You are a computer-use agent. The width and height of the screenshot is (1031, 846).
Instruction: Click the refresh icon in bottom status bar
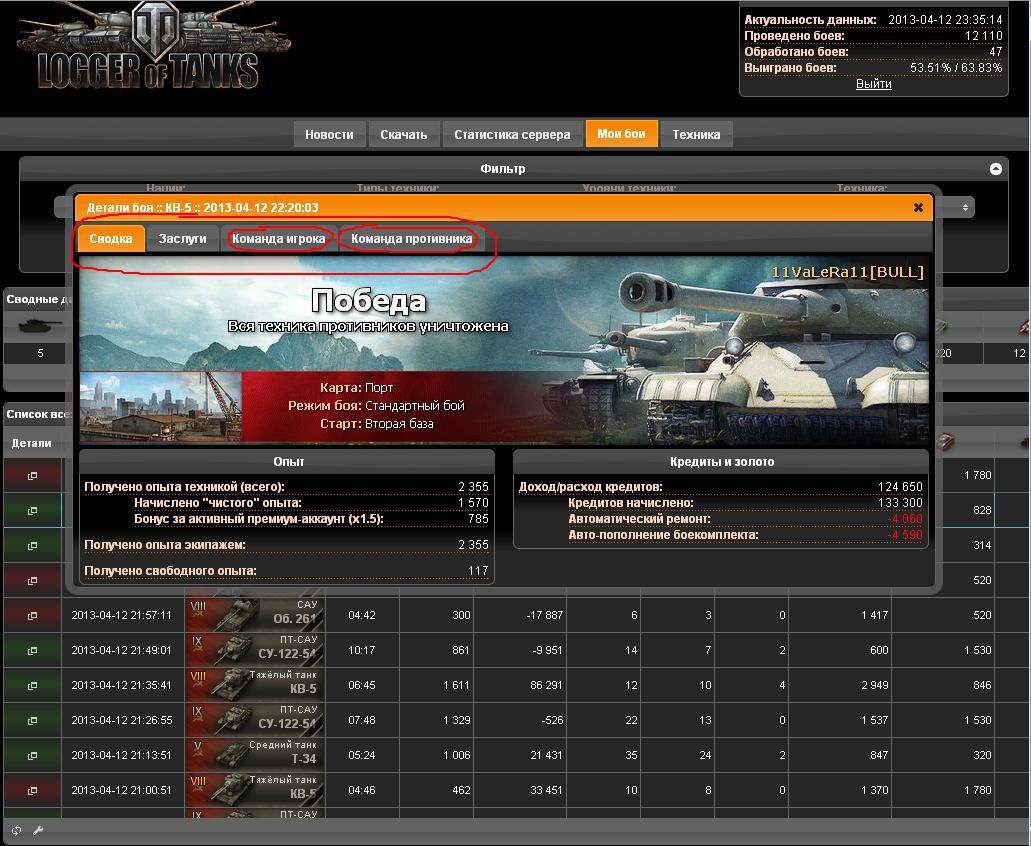[16, 830]
